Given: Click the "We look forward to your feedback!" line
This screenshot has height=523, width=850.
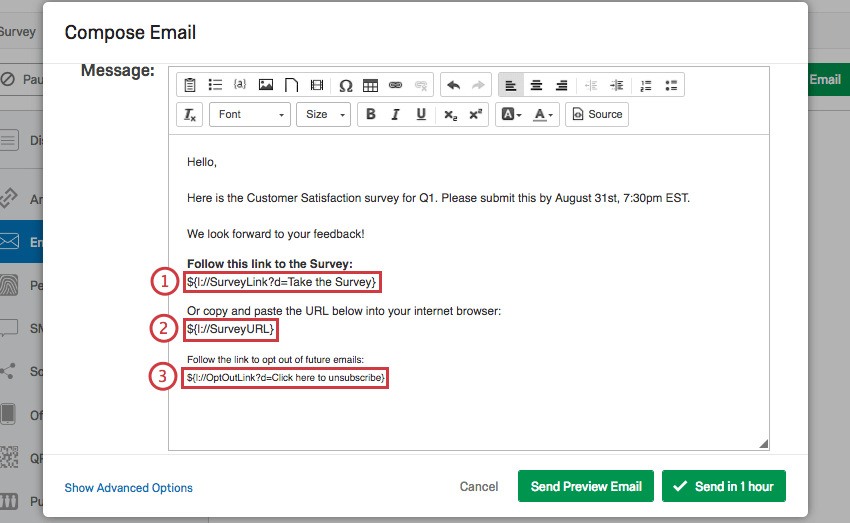Looking at the screenshot, I should click(x=275, y=234).
